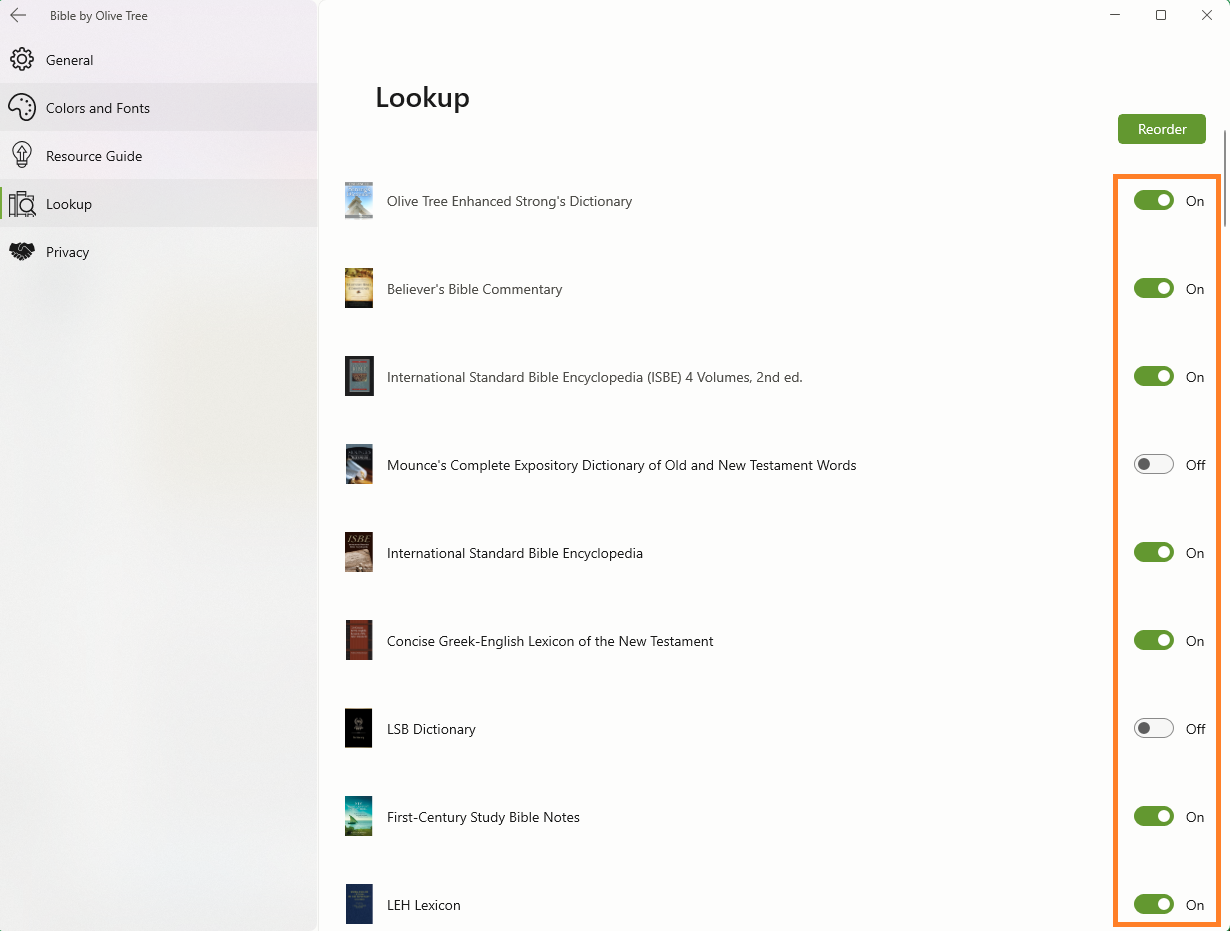Click Believer's Bible Commentary cover thumbnail

click(x=359, y=288)
